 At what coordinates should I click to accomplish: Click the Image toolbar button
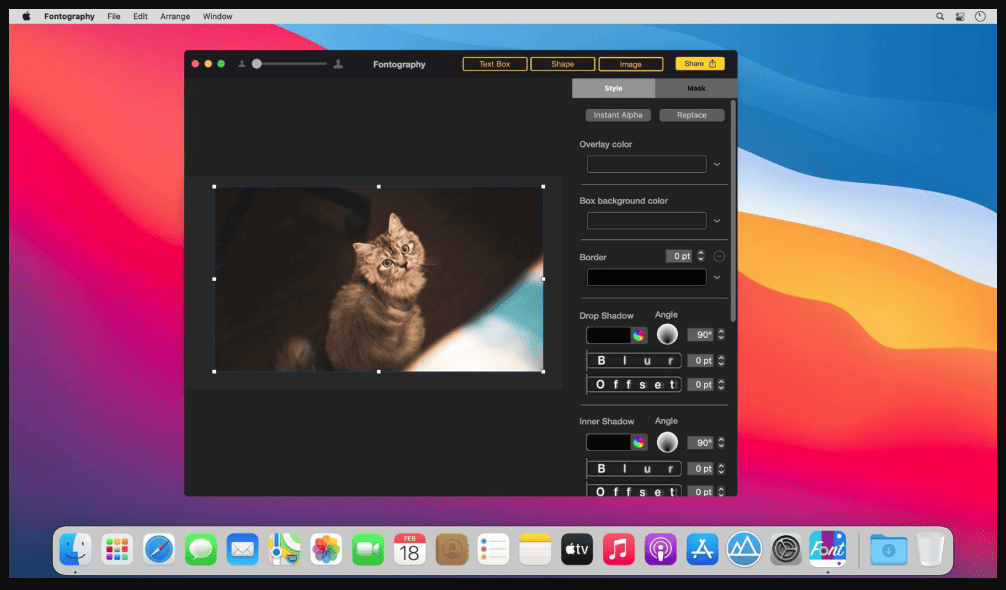pyautogui.click(x=631, y=64)
